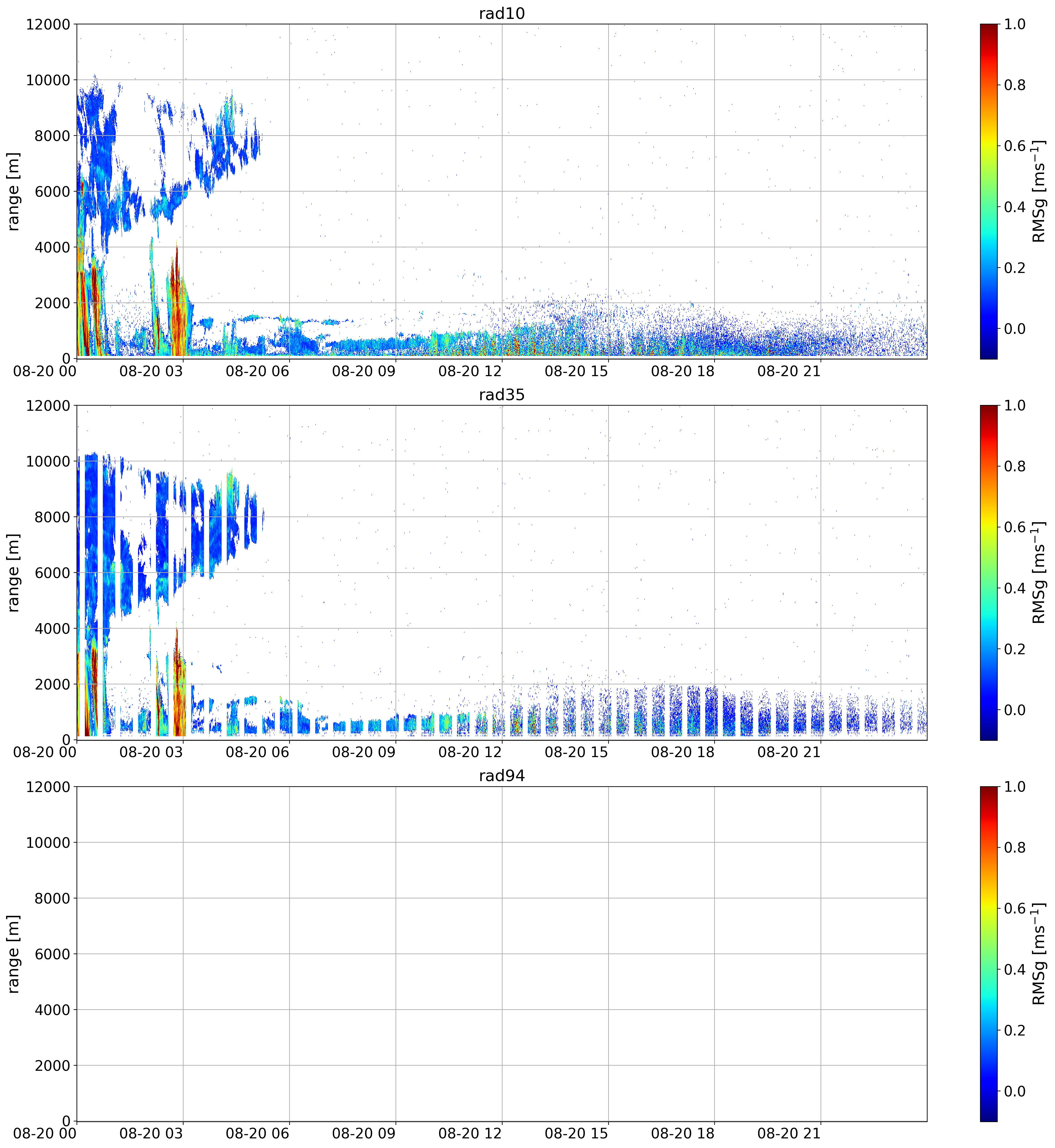Select the rad35 radar data plot area
Viewport: 1055px width, 1148px height.
point(501,572)
